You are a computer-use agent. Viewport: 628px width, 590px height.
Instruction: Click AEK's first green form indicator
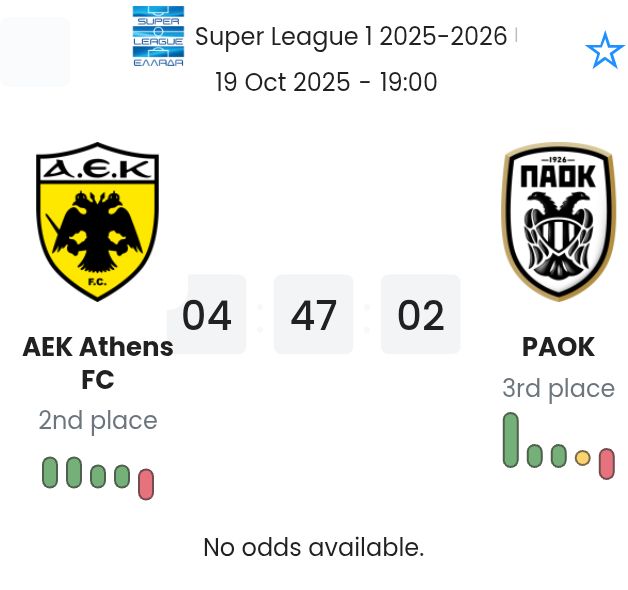(x=50, y=472)
